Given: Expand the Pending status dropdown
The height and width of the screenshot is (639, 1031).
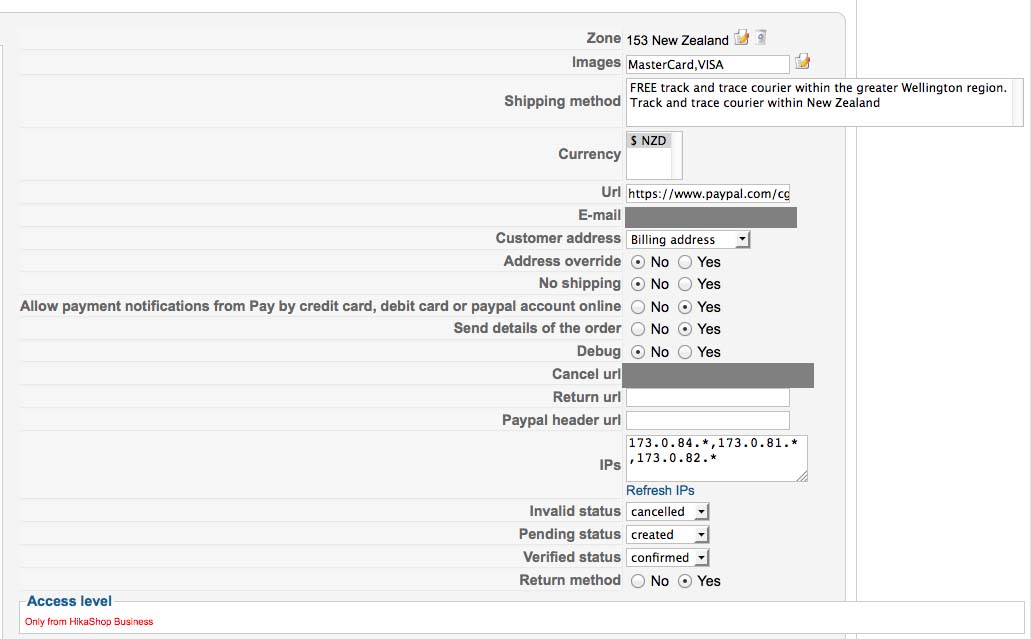Looking at the screenshot, I should click(667, 534).
